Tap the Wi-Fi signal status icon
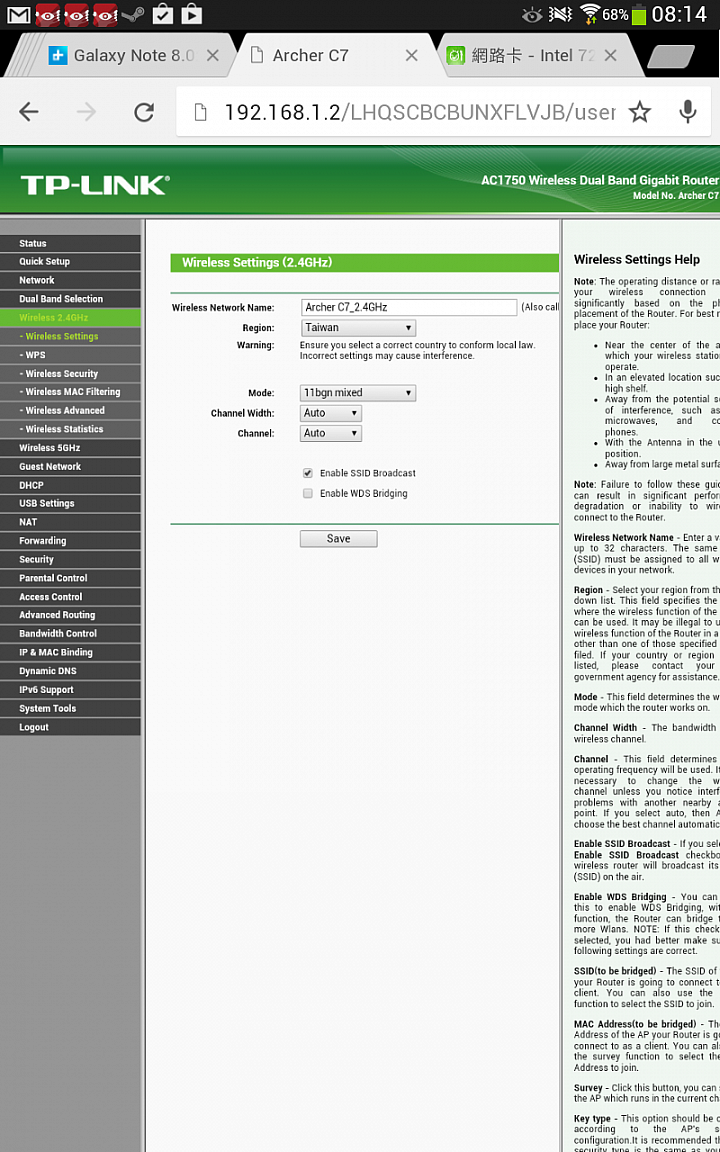 click(589, 14)
